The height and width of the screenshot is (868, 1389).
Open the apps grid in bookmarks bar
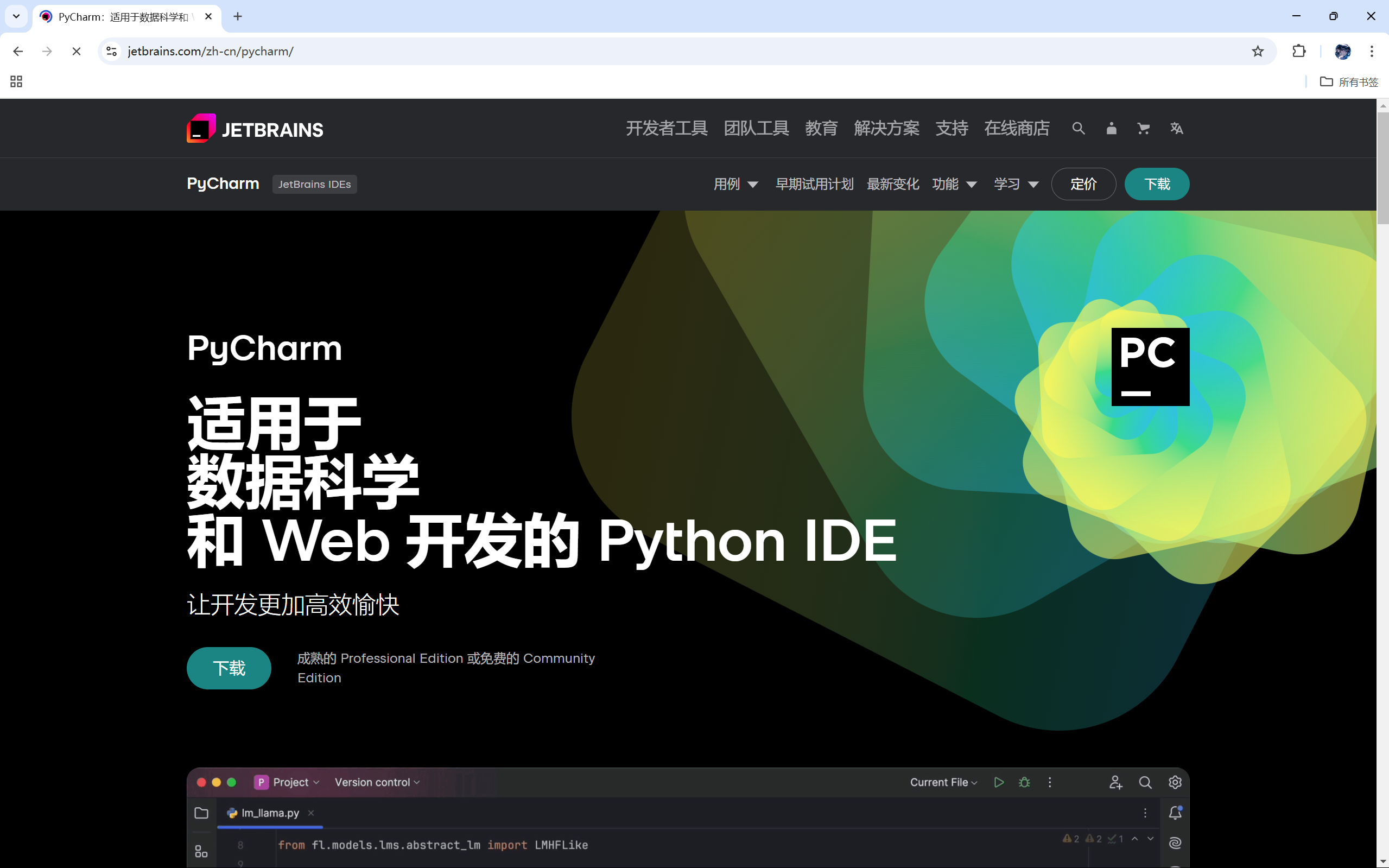click(x=16, y=81)
